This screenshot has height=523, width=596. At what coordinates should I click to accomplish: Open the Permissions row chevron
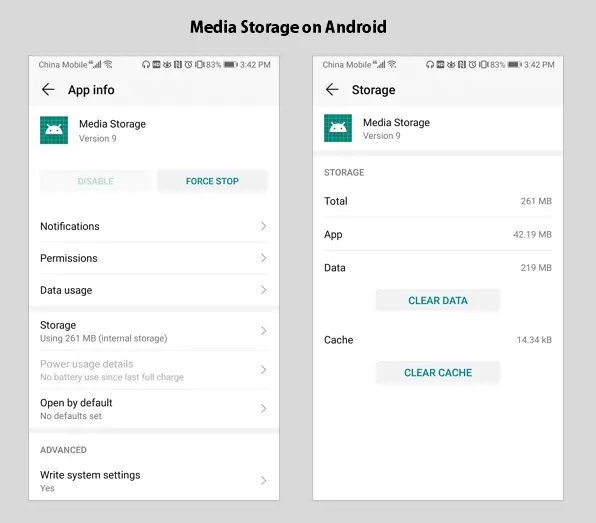coord(263,258)
